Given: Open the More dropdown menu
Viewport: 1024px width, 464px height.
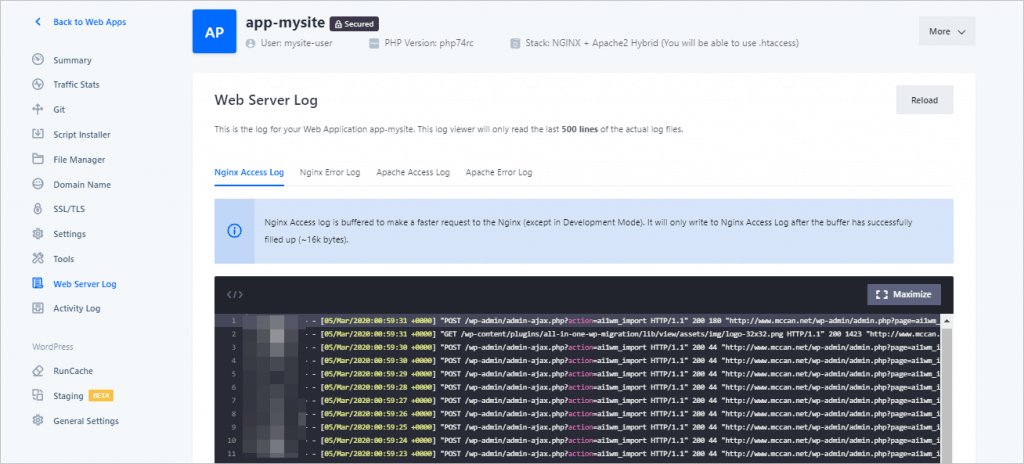Looking at the screenshot, I should 947,31.
